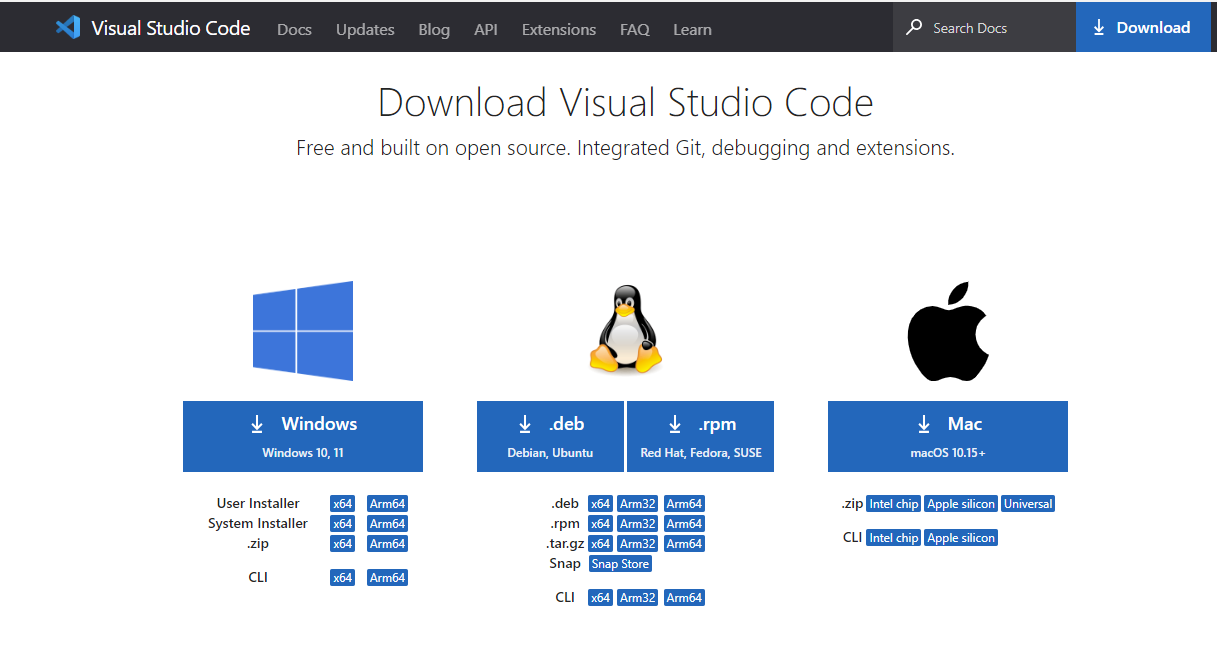Click the Visual Studio Code logo
The height and width of the screenshot is (657, 1217).
[67, 27]
